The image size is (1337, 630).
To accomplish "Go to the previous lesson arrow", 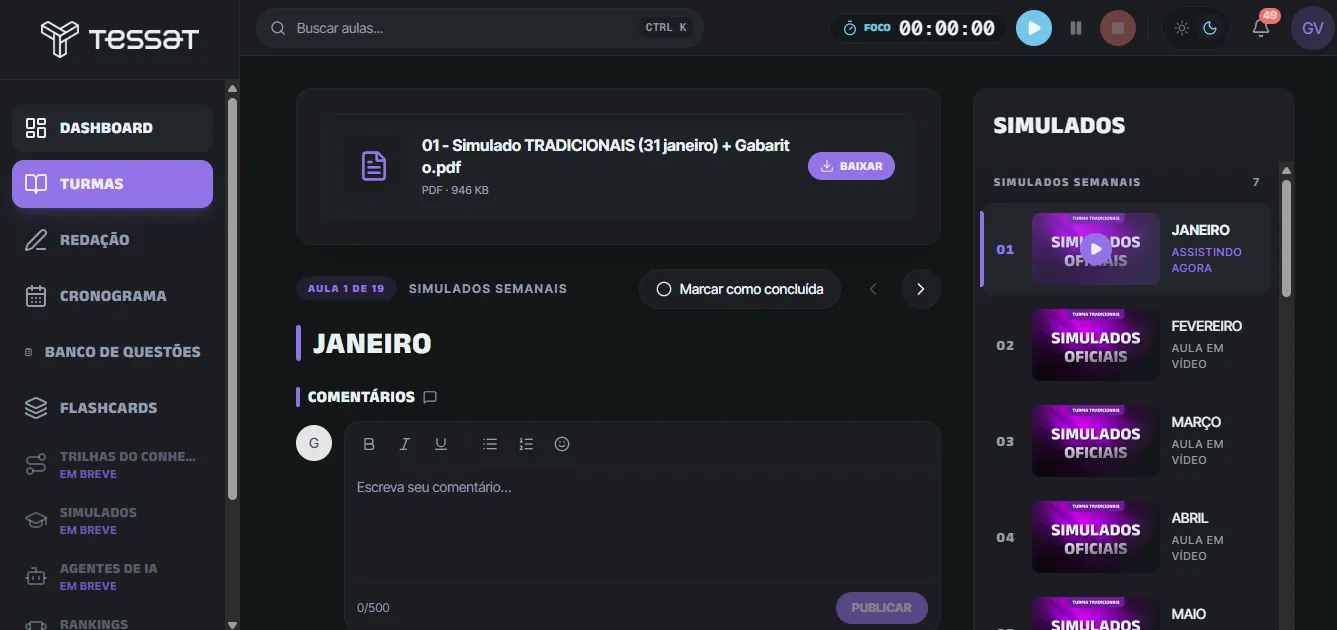I will [x=873, y=289].
